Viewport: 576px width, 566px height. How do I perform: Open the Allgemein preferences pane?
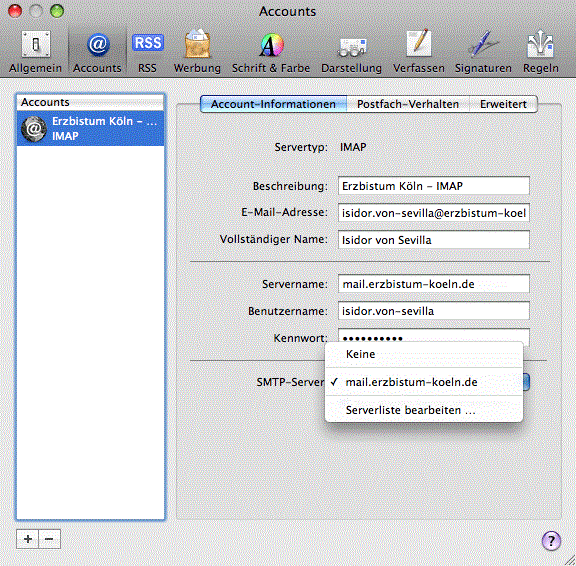35,52
